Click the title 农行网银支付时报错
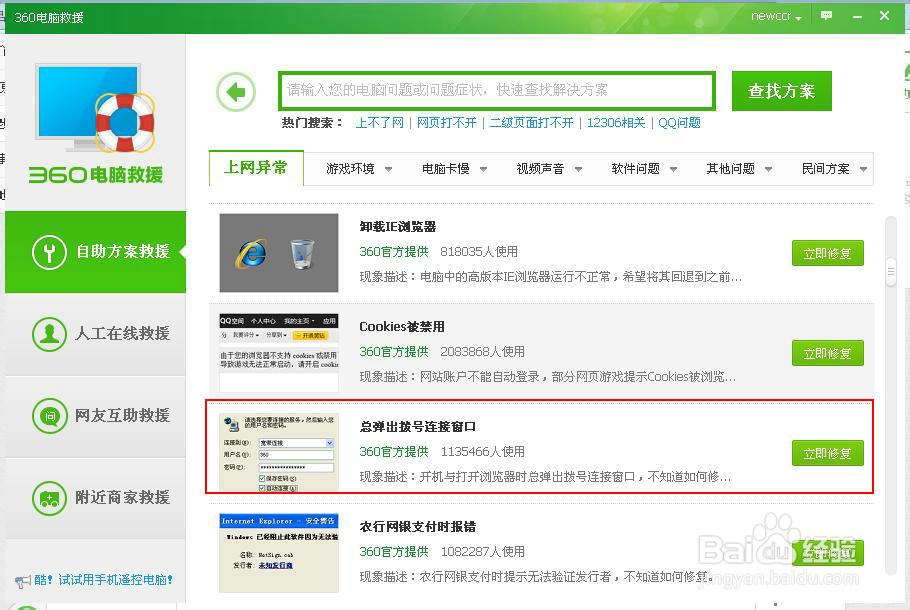Viewport: 910px width, 610px height. click(417, 526)
